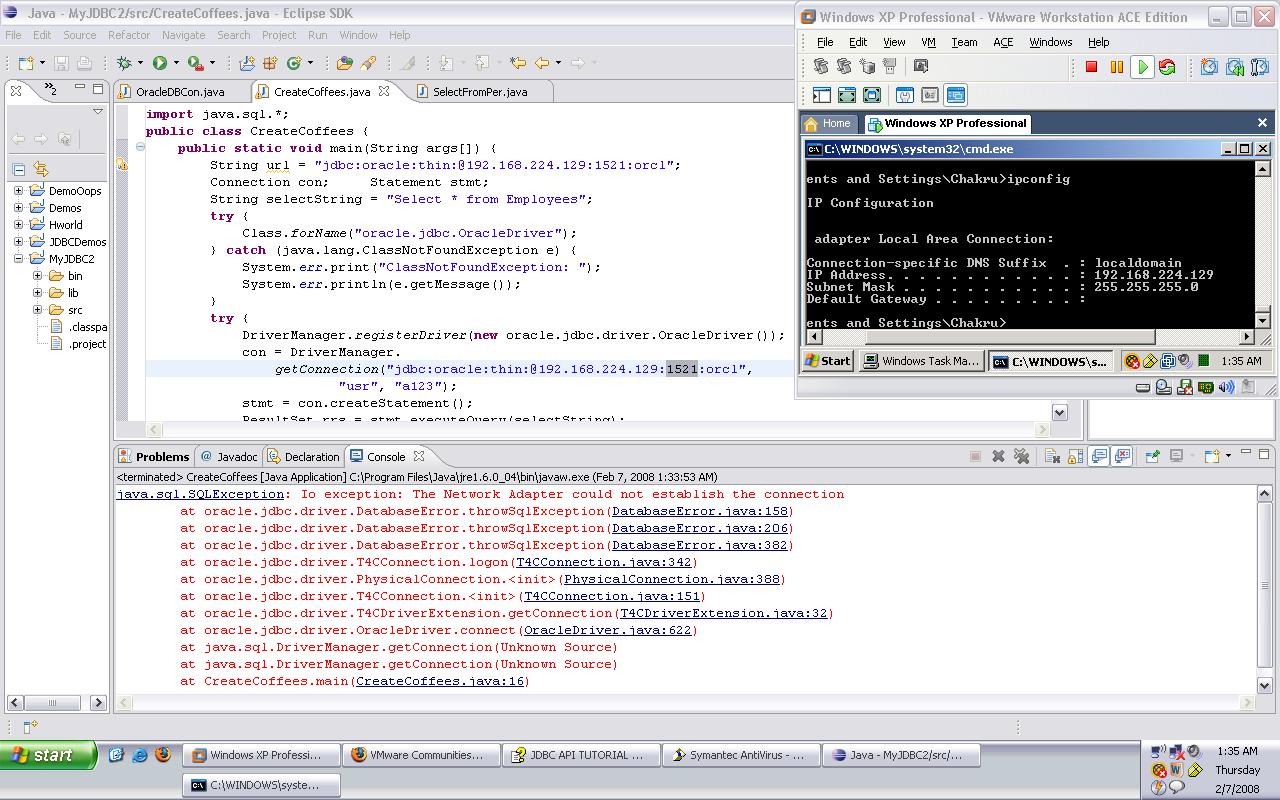
Task: Expand the Hworld project node
Action: 18,225
